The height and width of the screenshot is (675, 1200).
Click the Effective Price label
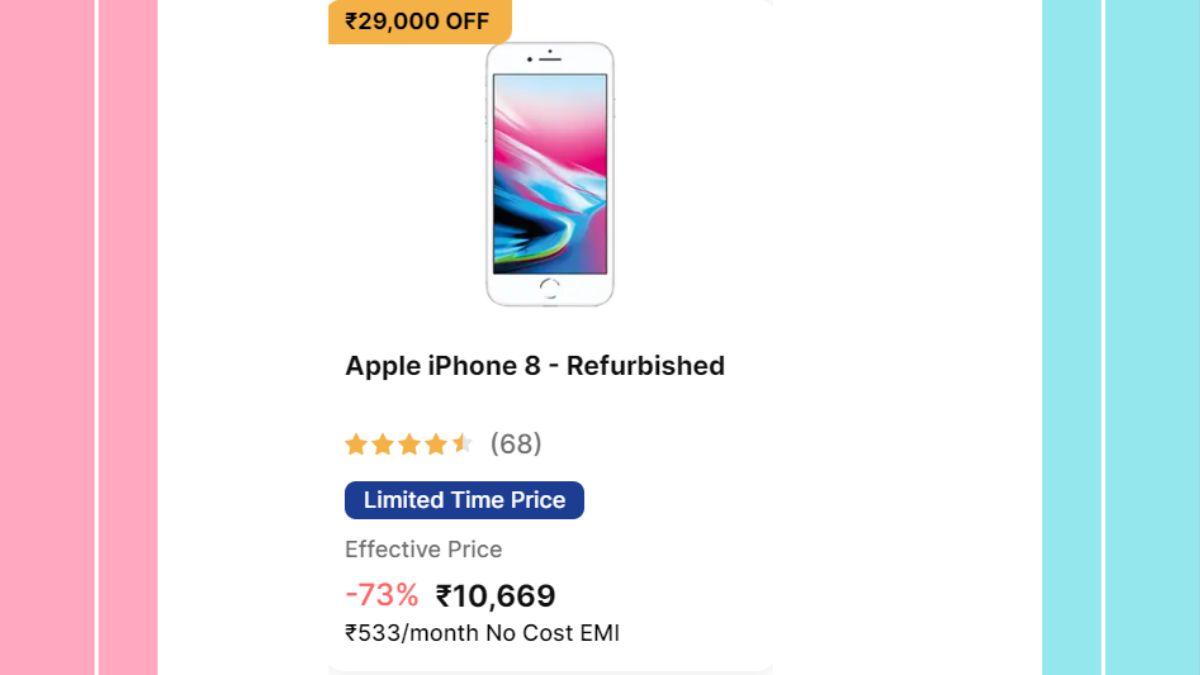(x=423, y=549)
